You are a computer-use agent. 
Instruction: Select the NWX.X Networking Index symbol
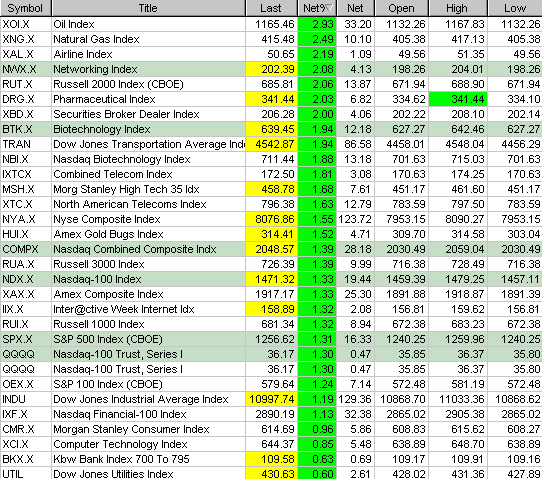tap(26, 69)
